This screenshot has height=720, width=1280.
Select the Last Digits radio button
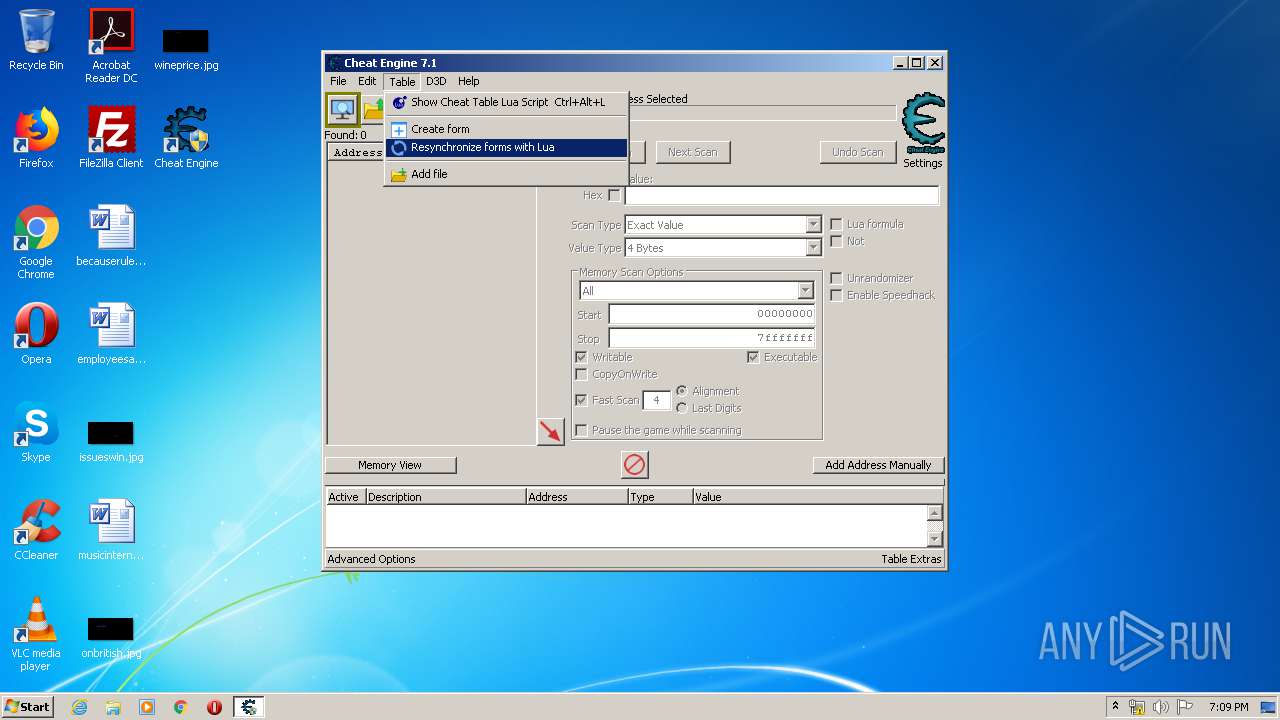pyautogui.click(x=681, y=408)
